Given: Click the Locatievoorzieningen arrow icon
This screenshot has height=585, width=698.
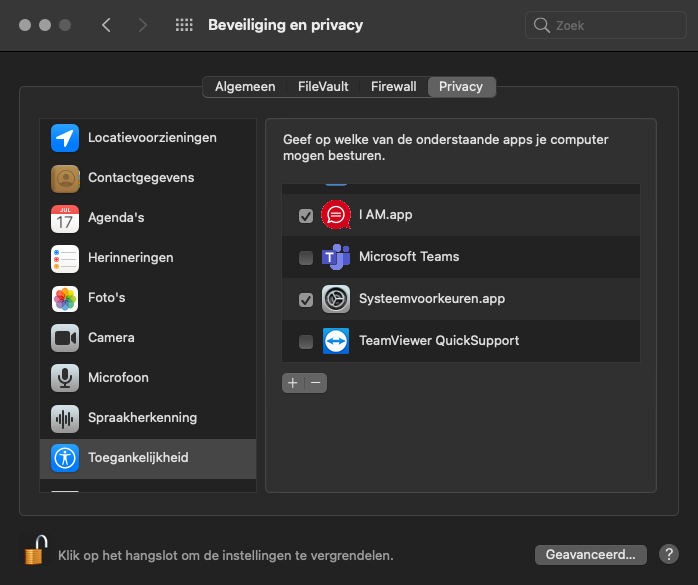Looking at the screenshot, I should coord(65,138).
